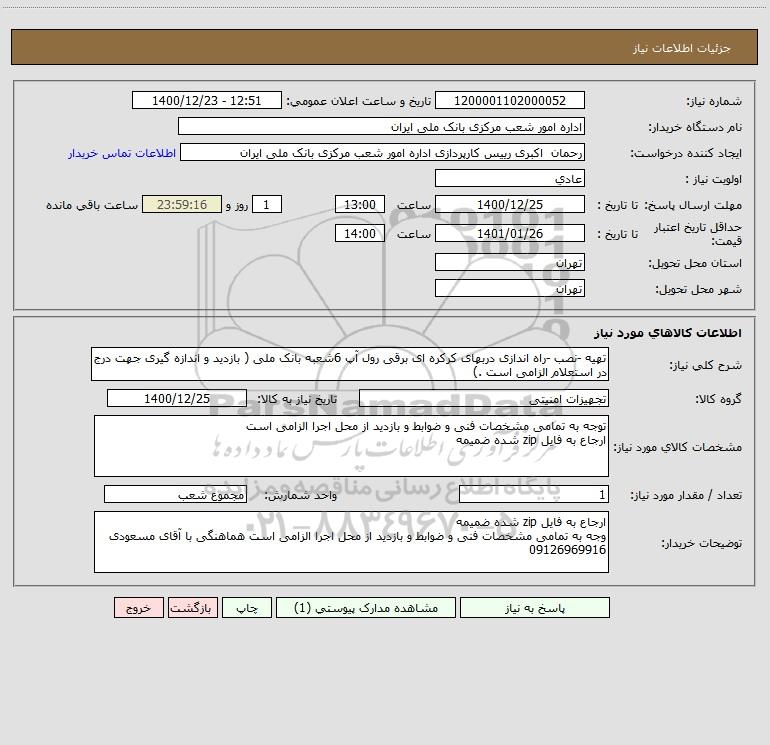Click the quantity field showing 1
Viewport: 770px width, 745px height.
pyautogui.click(x=534, y=495)
